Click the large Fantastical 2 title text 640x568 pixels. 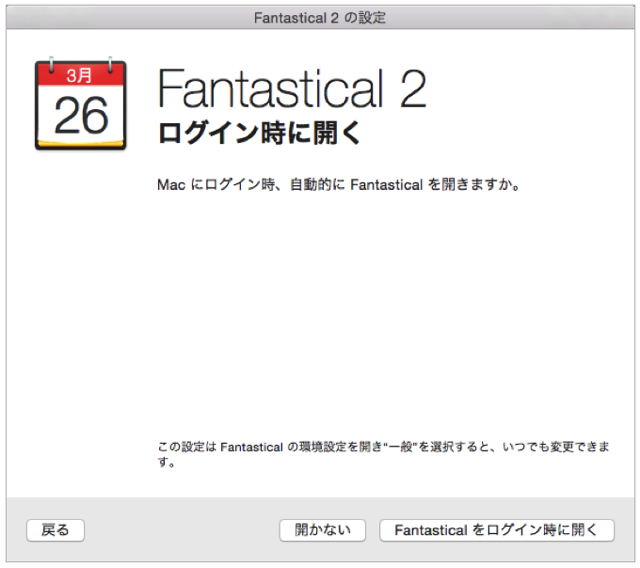(292, 90)
